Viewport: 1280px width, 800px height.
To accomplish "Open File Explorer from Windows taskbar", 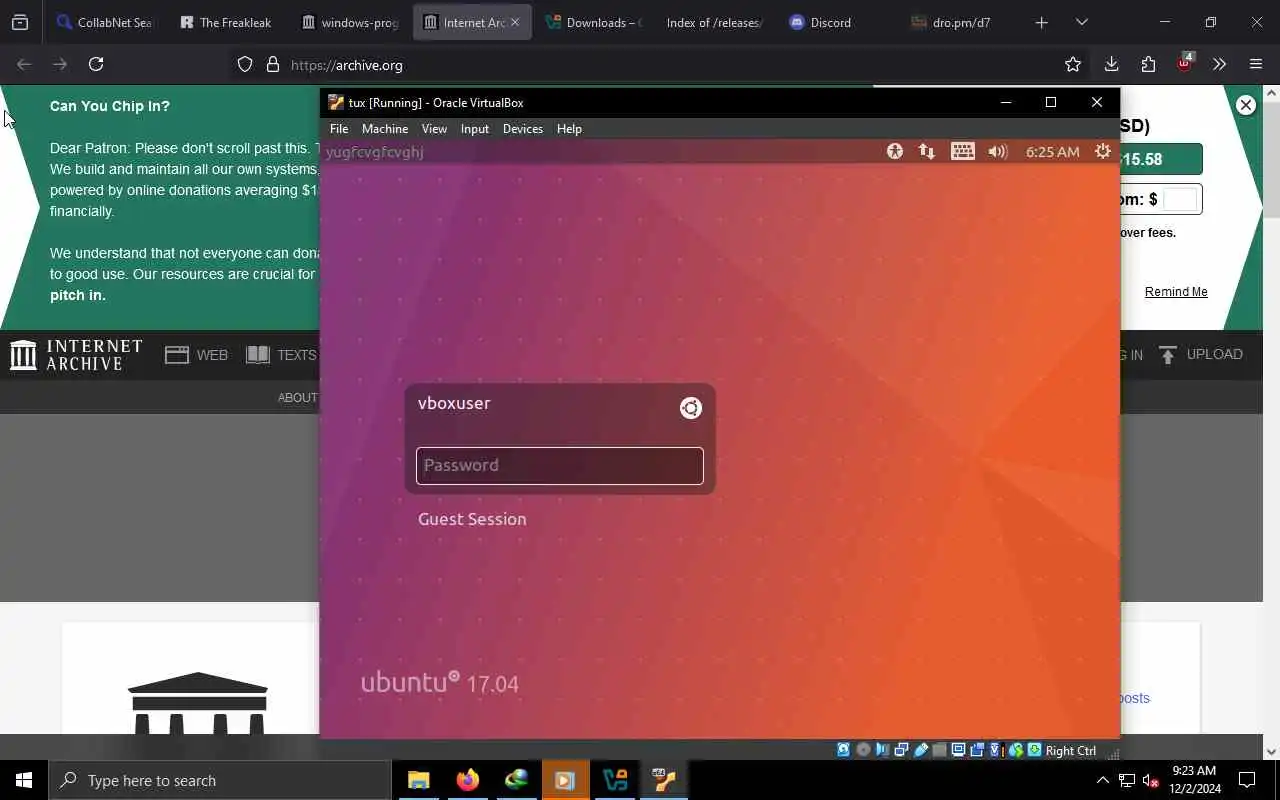I will pos(418,780).
